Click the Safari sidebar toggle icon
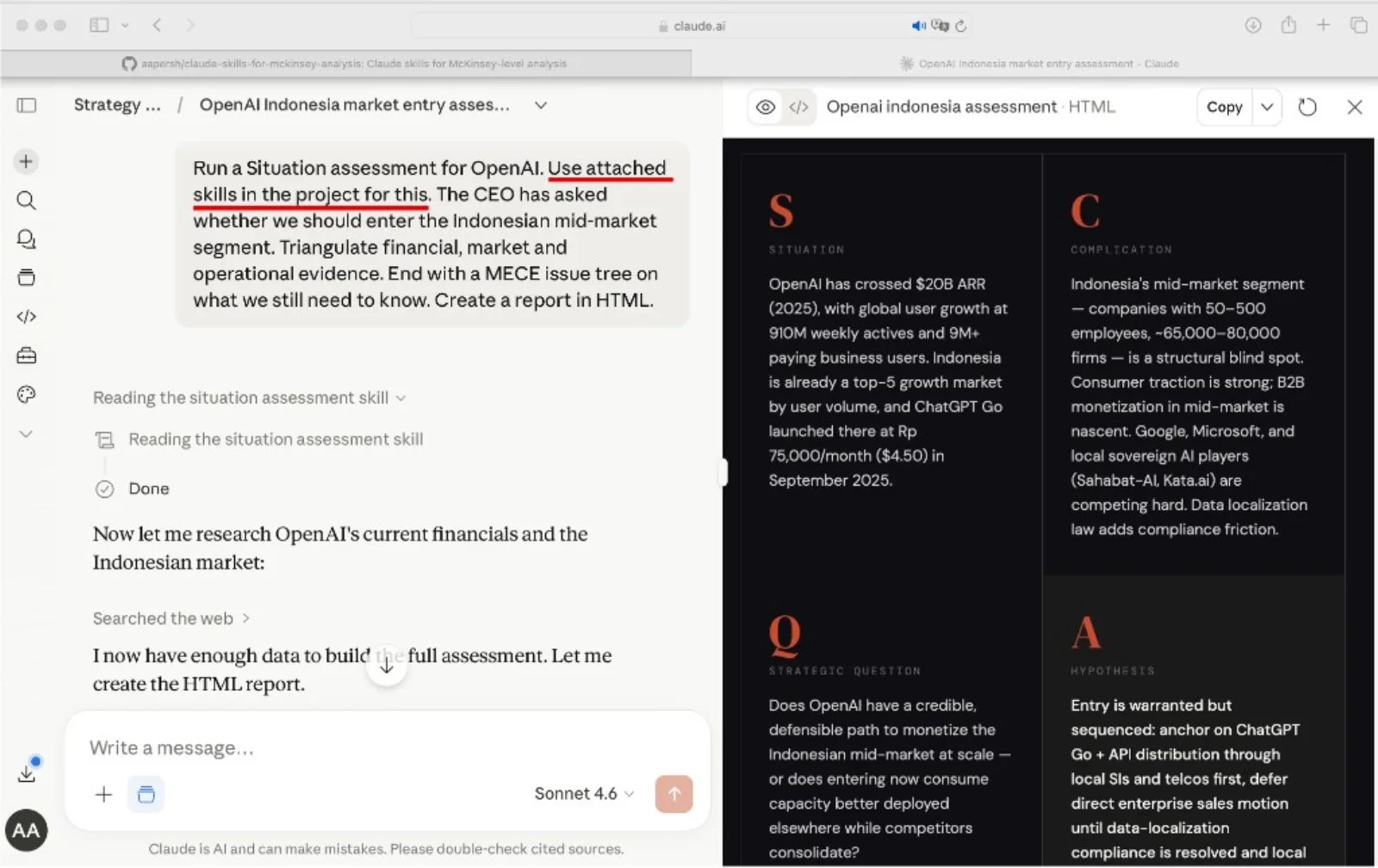This screenshot has width=1378, height=868. [99, 25]
